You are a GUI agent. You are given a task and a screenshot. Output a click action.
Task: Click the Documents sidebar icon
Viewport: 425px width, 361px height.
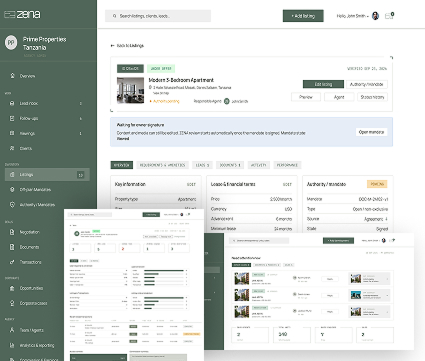(12, 247)
